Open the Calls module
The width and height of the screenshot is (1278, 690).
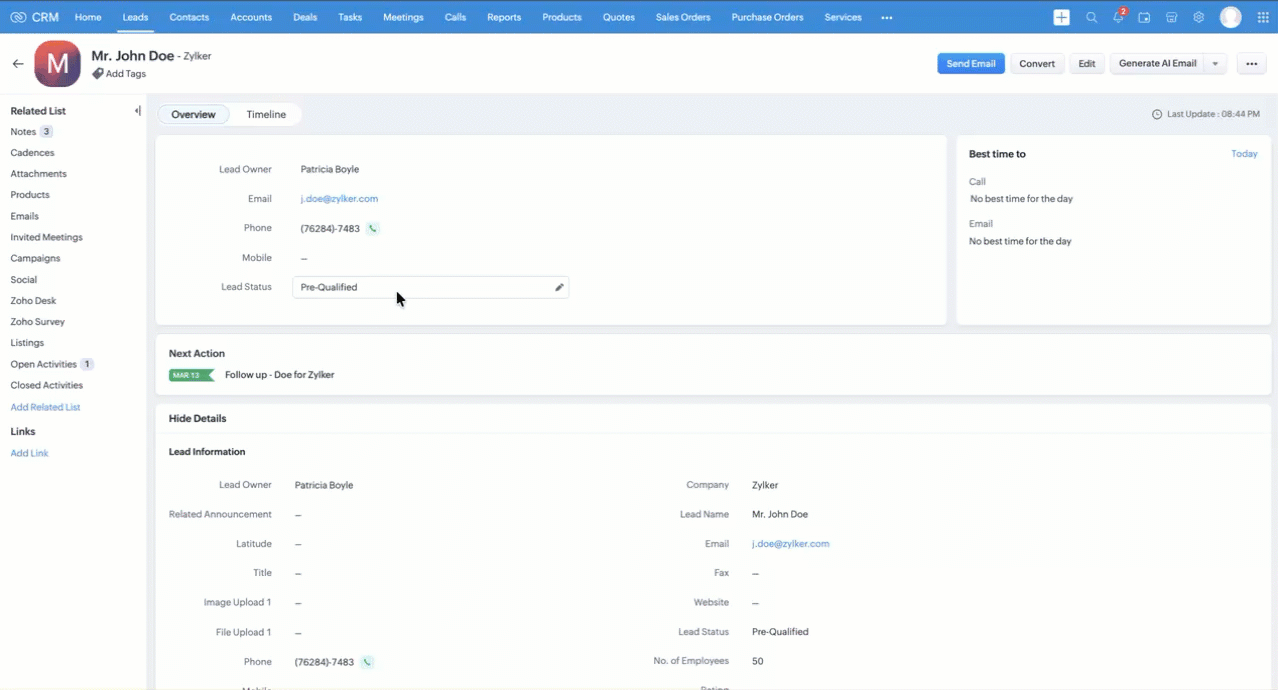pos(455,17)
